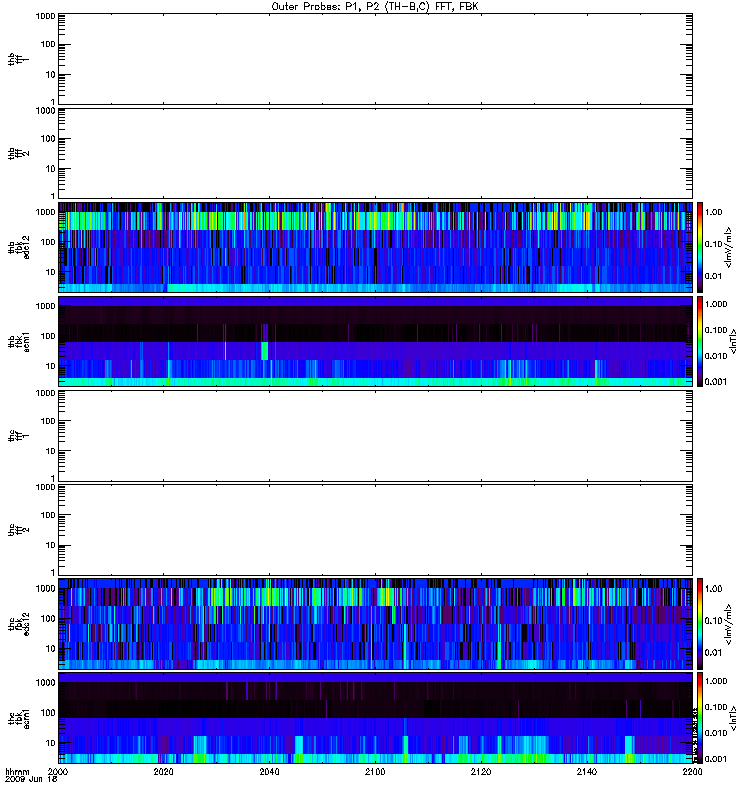Click the 100 y-axis tick of thb fff 2
Viewport: 750px width, 800px height.
[48, 139]
